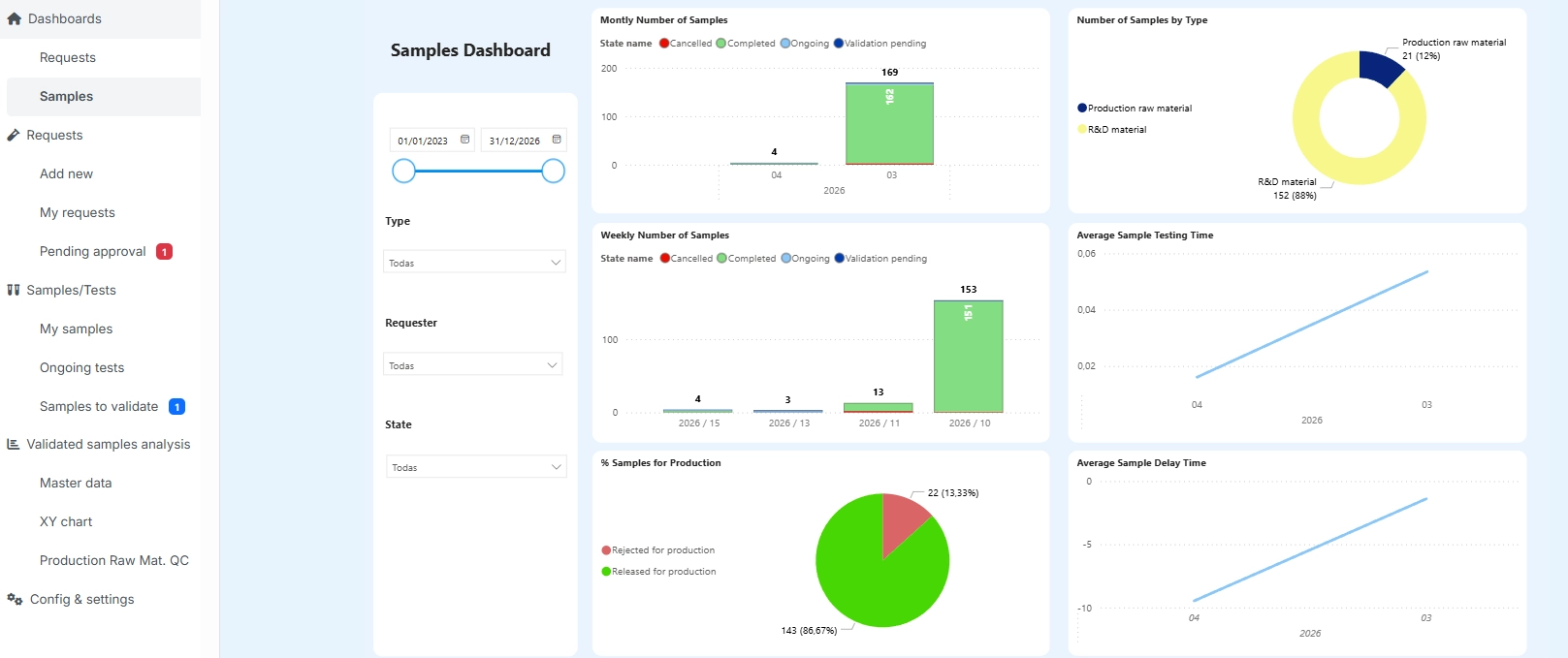1568x658 pixels.
Task: Click the Average Sample Testing Time line
Action: click(x=1312, y=324)
